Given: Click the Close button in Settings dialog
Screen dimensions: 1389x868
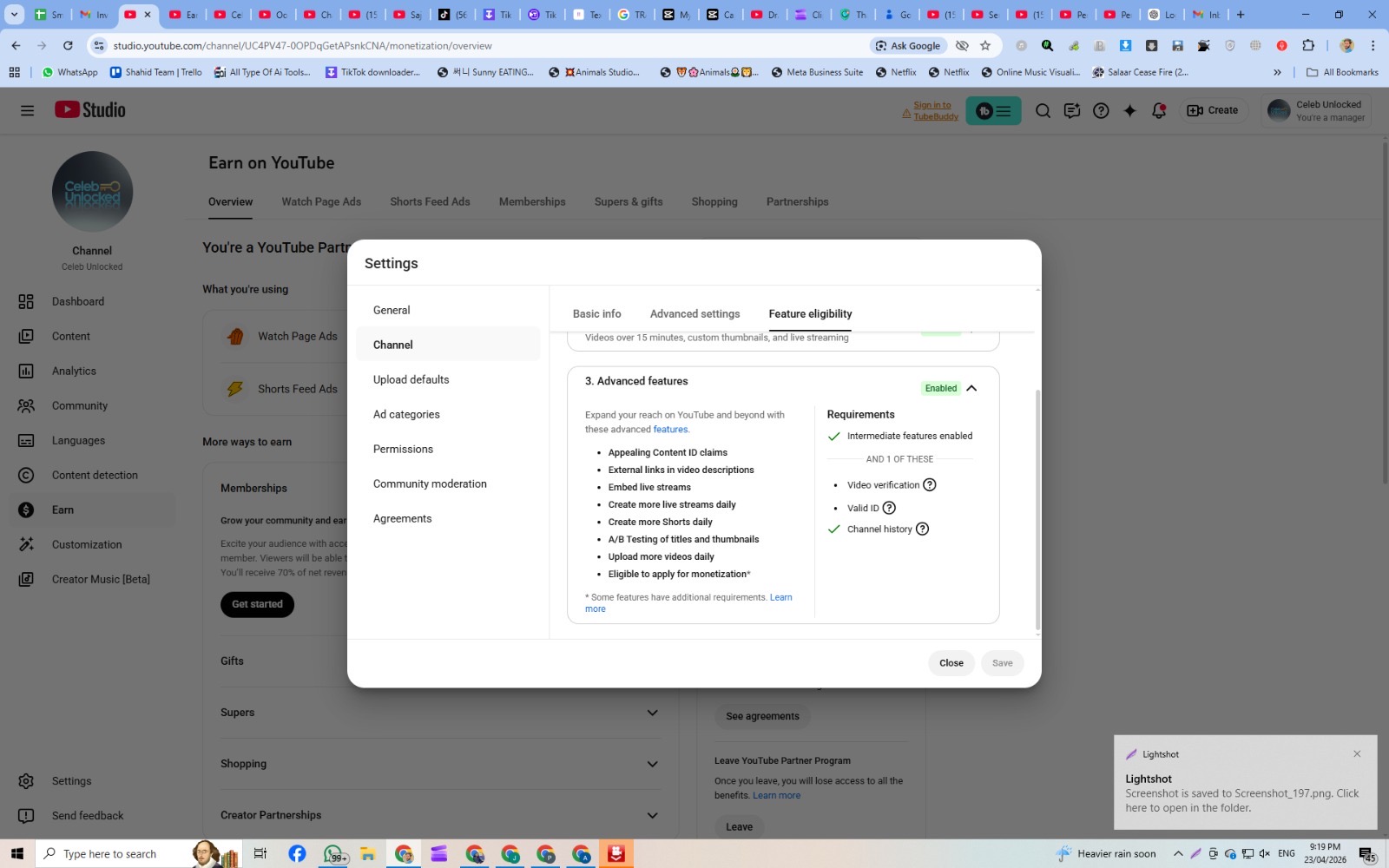Looking at the screenshot, I should [x=951, y=663].
